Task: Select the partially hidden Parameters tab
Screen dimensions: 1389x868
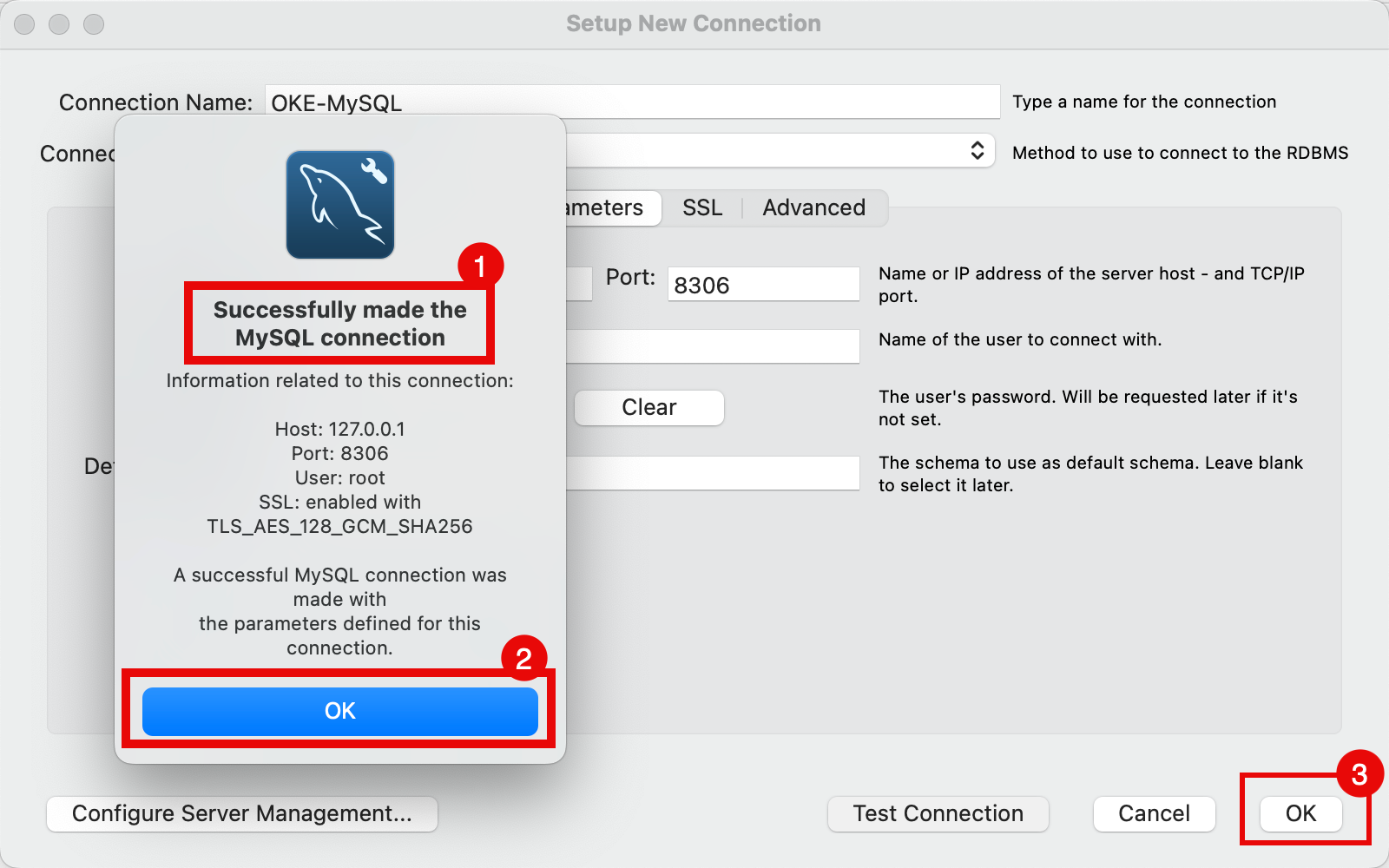Action: (x=608, y=208)
